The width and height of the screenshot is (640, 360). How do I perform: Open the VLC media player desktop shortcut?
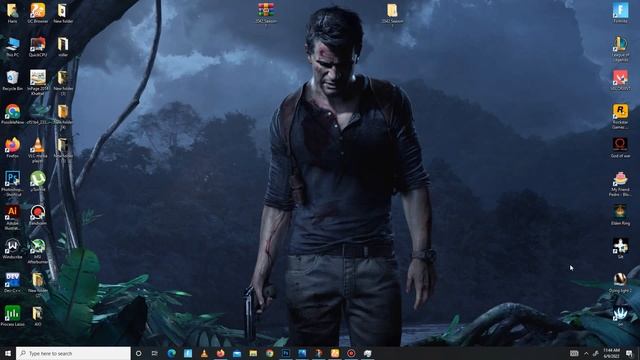coord(38,150)
